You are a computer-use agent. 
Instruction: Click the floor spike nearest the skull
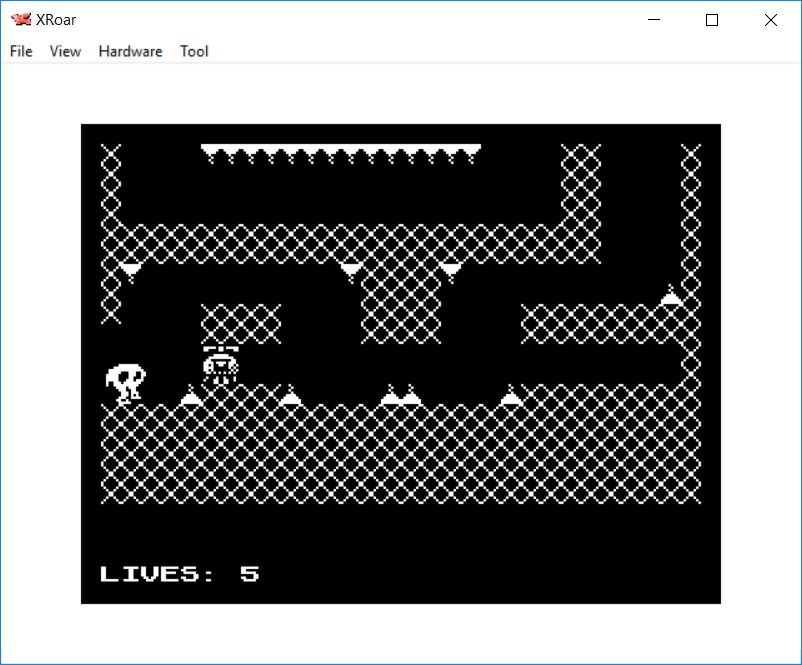tap(190, 397)
